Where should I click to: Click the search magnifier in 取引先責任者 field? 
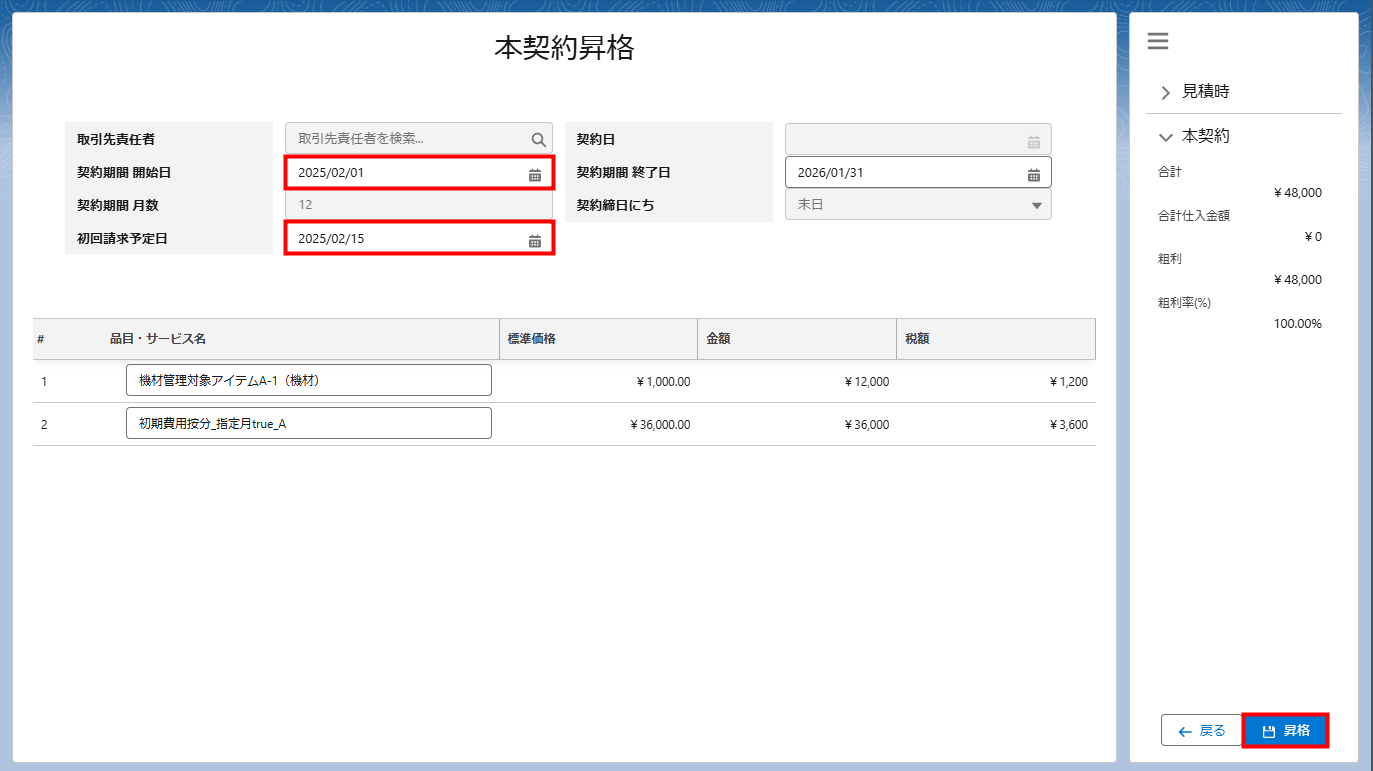539,138
